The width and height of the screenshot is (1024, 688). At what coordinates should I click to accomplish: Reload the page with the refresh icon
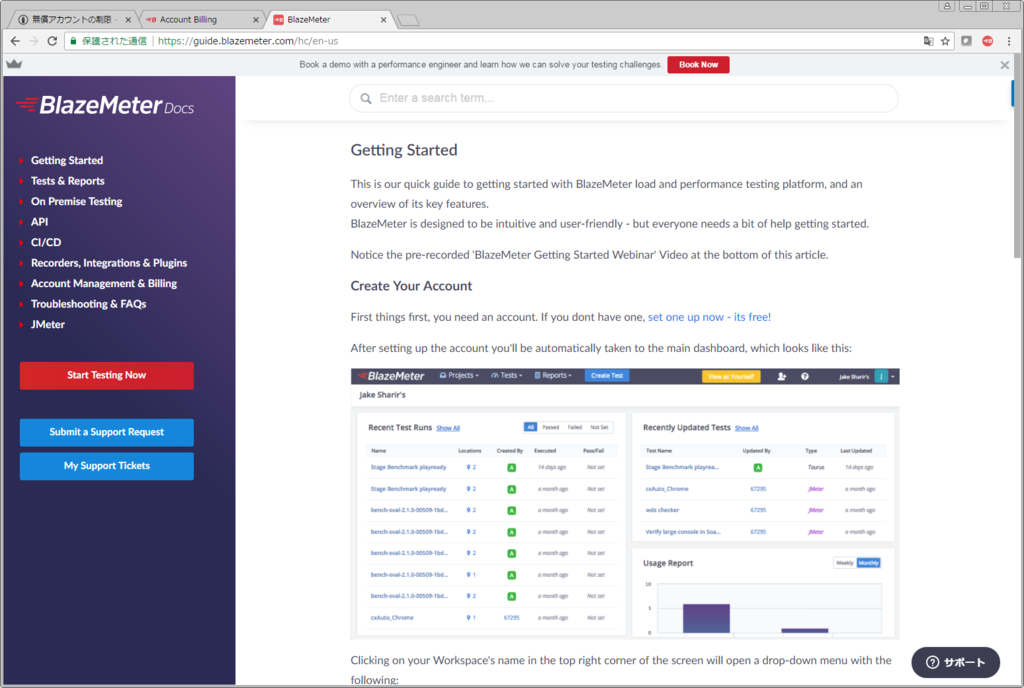[x=52, y=41]
